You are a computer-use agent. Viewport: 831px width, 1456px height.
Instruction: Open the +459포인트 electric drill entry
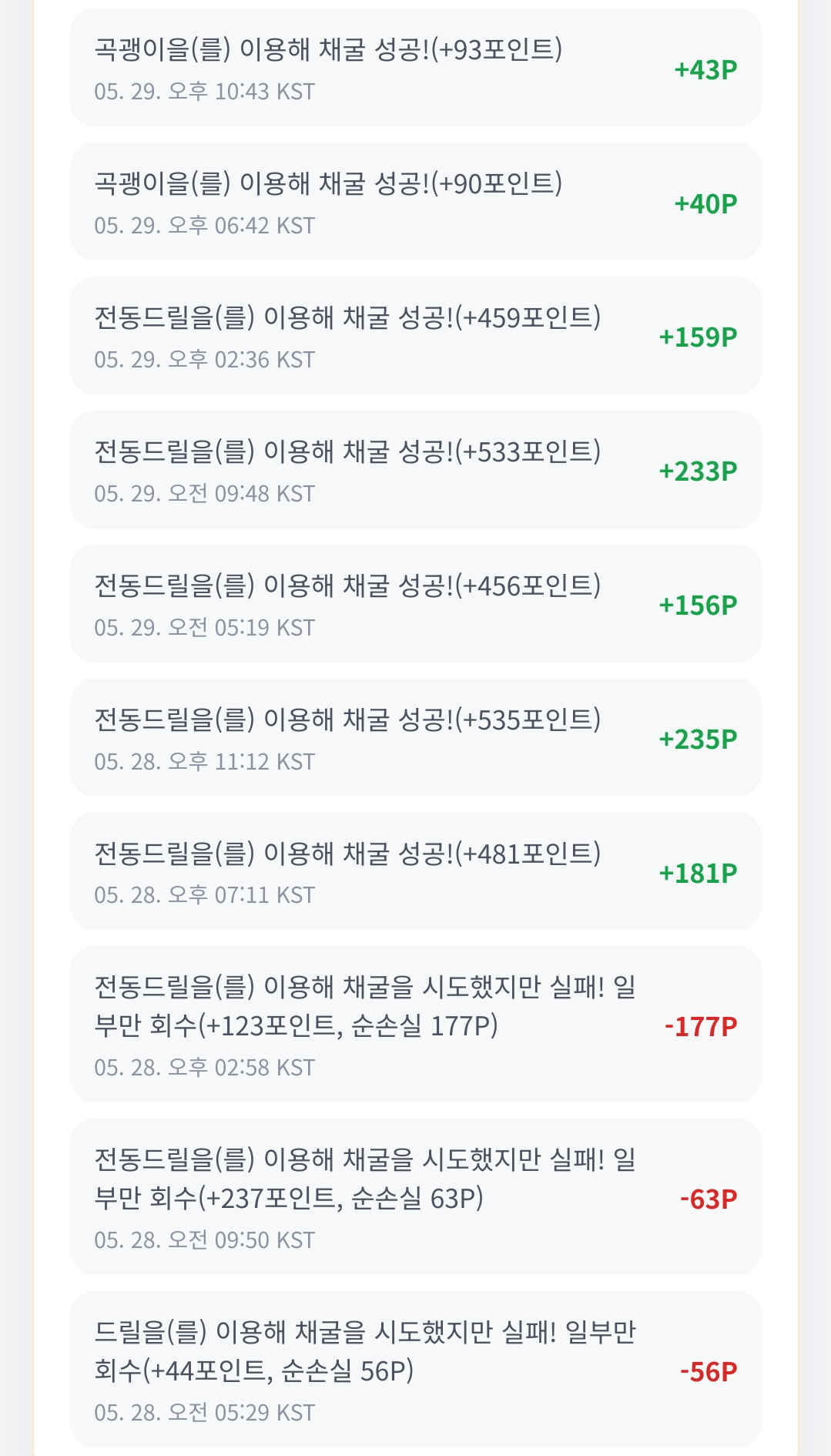415,336
